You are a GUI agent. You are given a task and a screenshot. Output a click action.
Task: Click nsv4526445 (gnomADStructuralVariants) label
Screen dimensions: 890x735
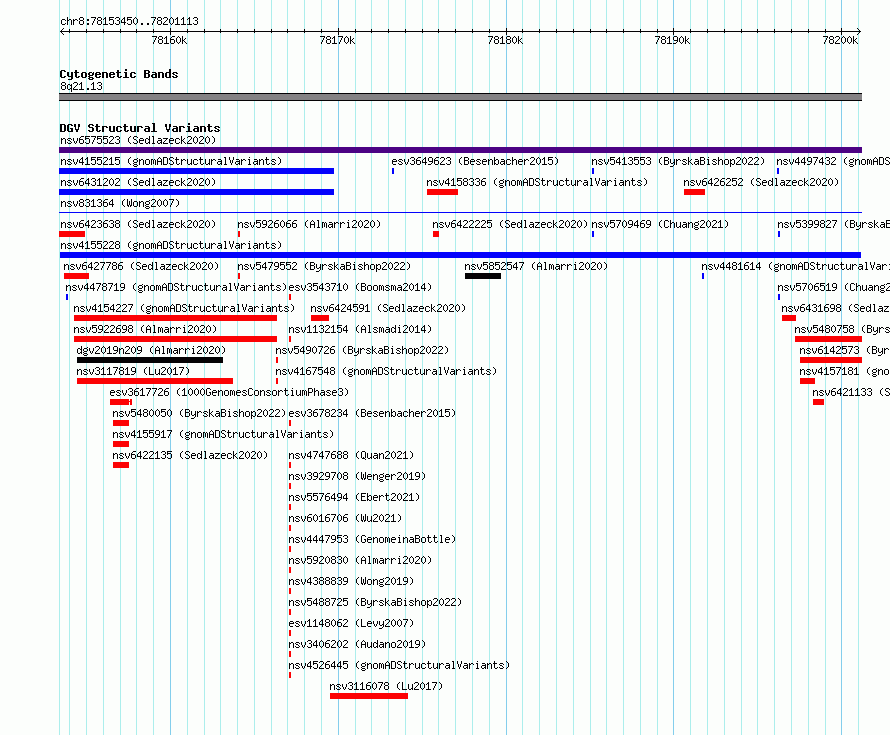pyautogui.click(x=399, y=665)
